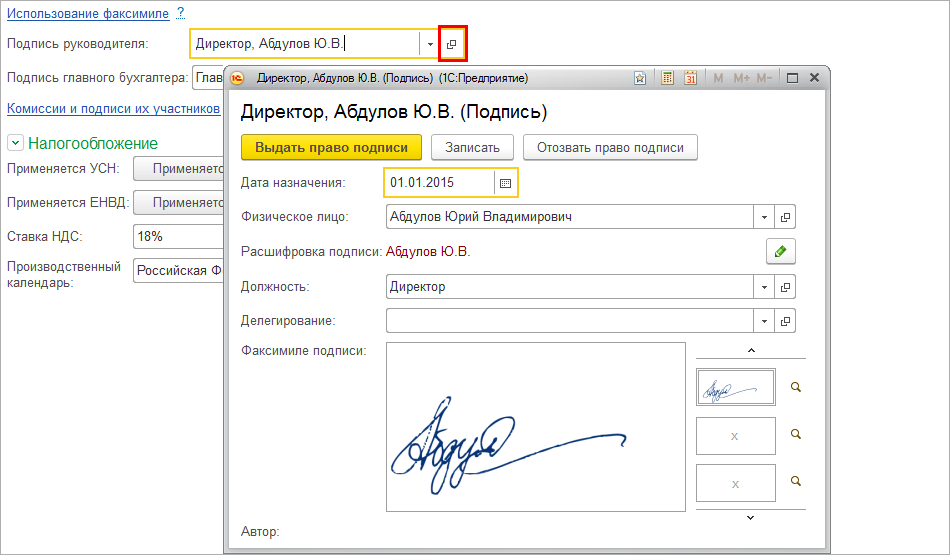Click the Дата назначения date field
The width and height of the screenshot is (950, 555).
pyautogui.click(x=439, y=182)
